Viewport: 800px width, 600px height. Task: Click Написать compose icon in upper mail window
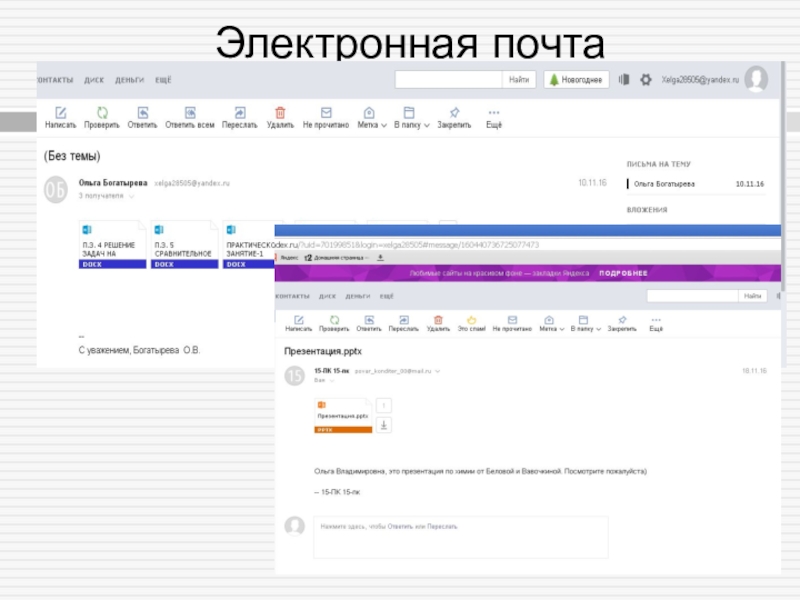coord(60,113)
